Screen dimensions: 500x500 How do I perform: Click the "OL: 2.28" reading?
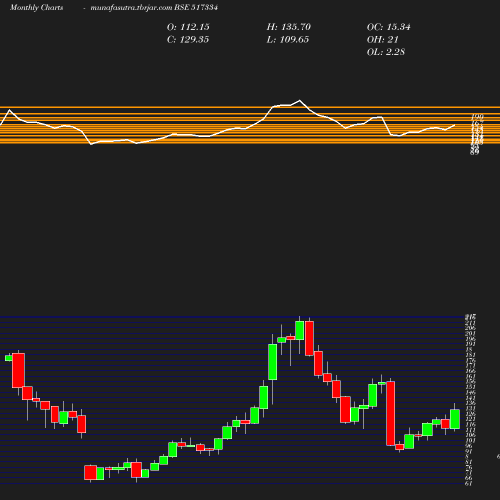click(x=386, y=52)
